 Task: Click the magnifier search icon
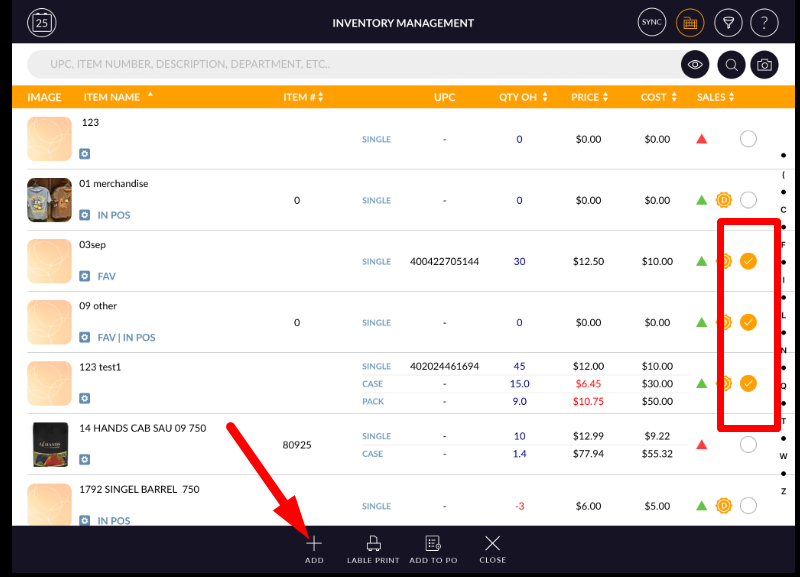(732, 65)
